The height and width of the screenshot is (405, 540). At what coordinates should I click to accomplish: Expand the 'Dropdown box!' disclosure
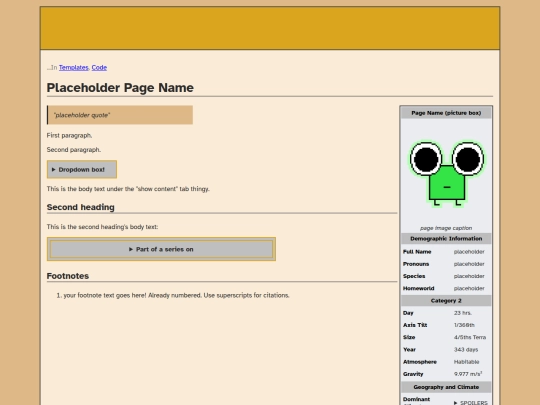82,169
